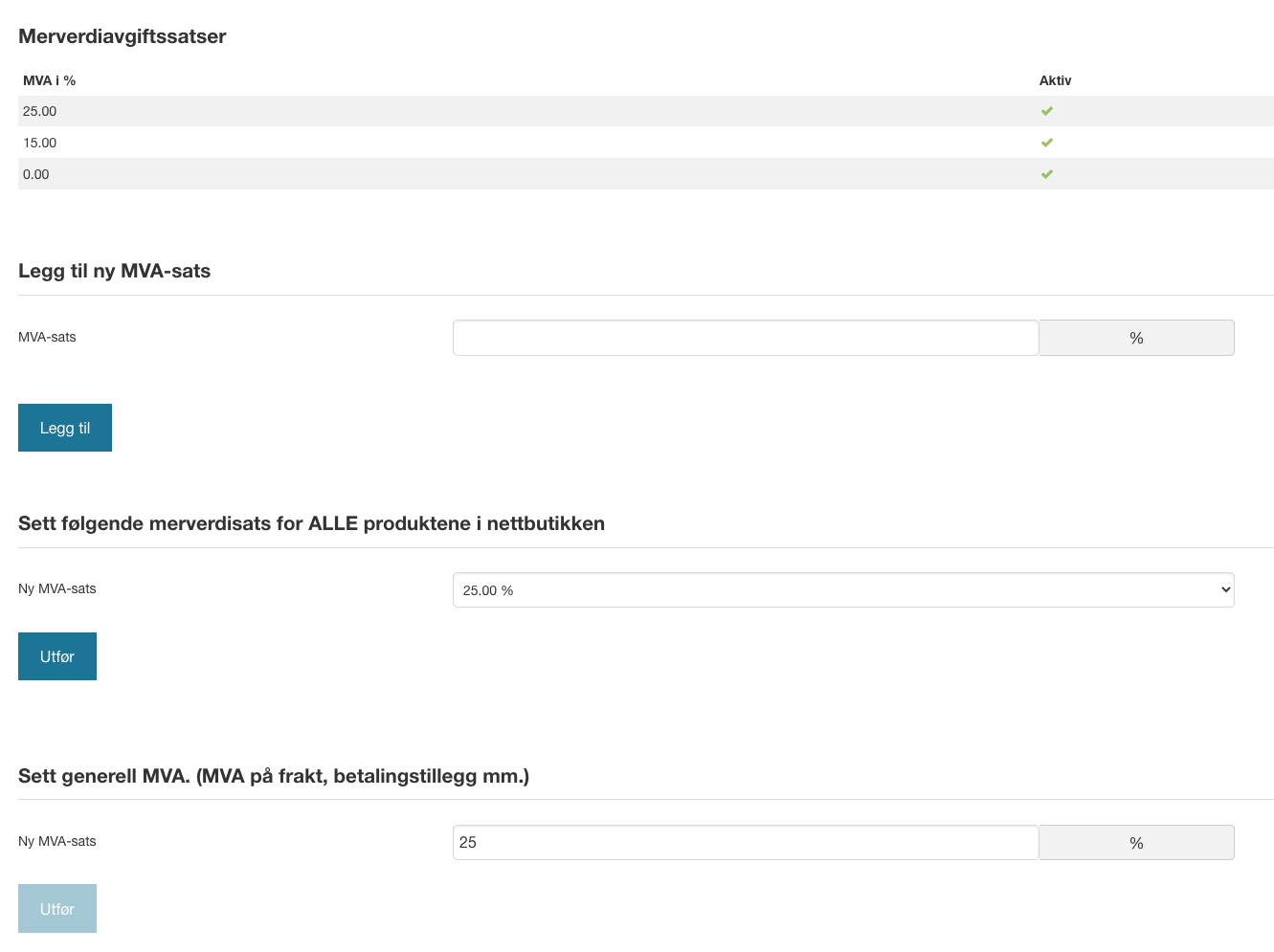The height and width of the screenshot is (952, 1274).
Task: Click the Legg til button
Action: coord(65,428)
